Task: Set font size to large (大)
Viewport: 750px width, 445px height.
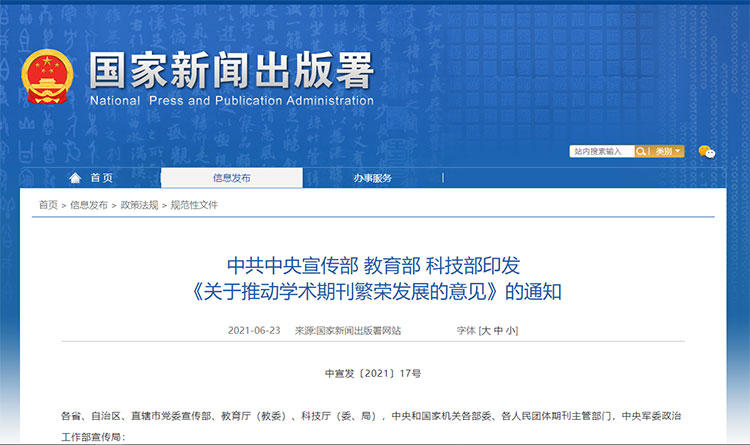Action: point(487,330)
